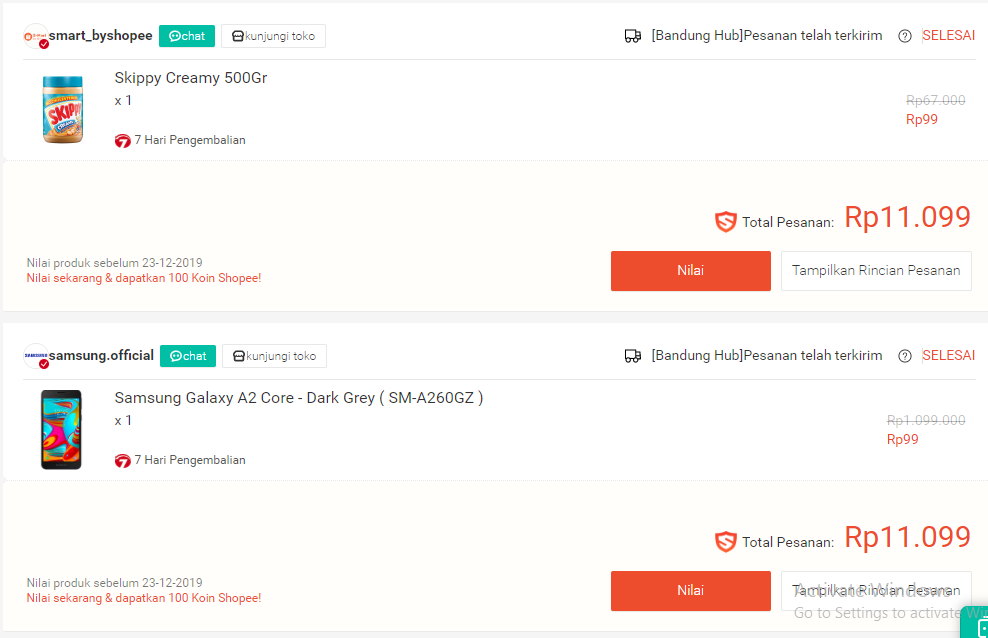Open the Samsung Galaxy A2 Core title link
The height and width of the screenshot is (638, 988).
pyautogui.click(x=298, y=398)
